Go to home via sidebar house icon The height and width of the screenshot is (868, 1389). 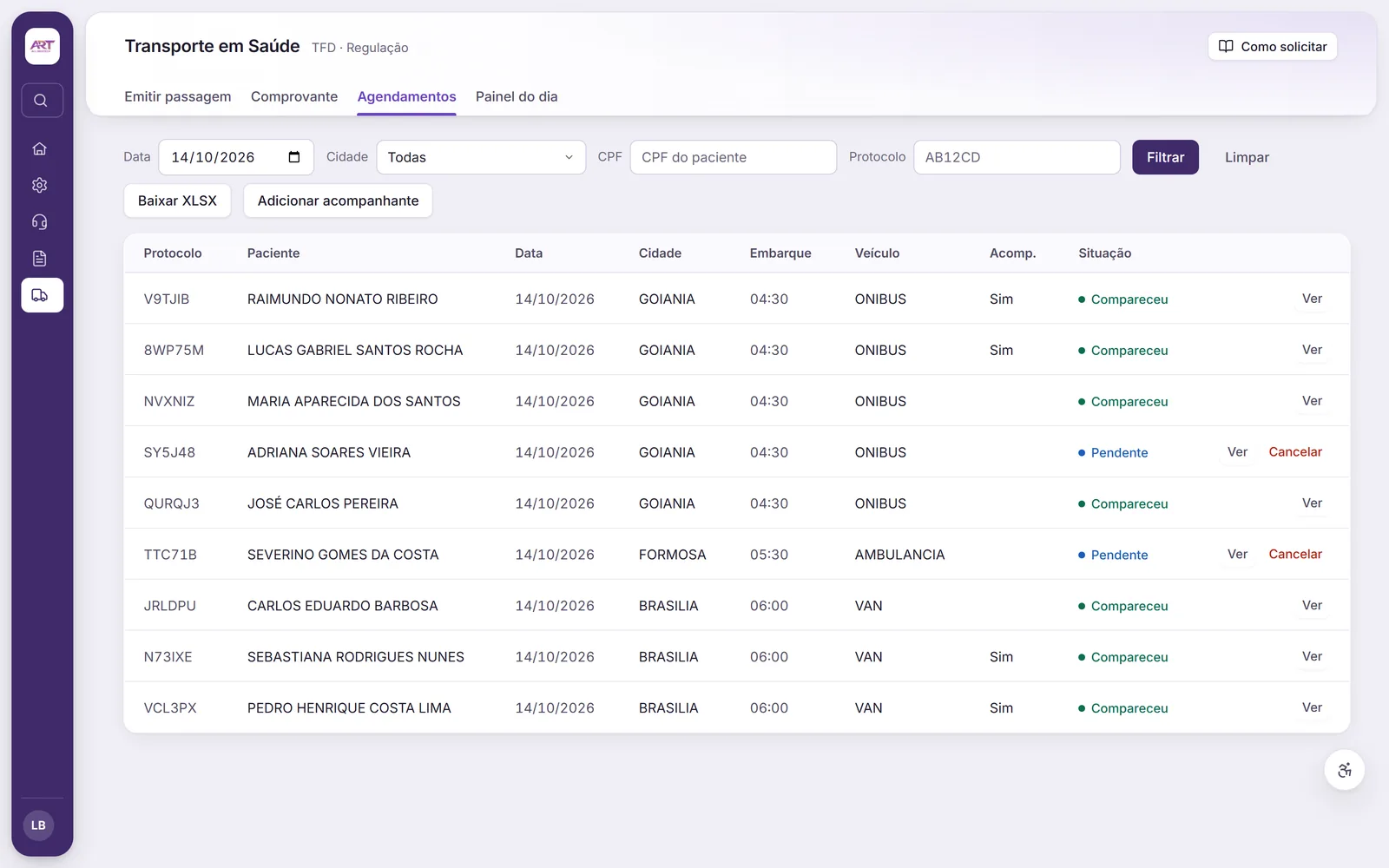click(x=40, y=148)
